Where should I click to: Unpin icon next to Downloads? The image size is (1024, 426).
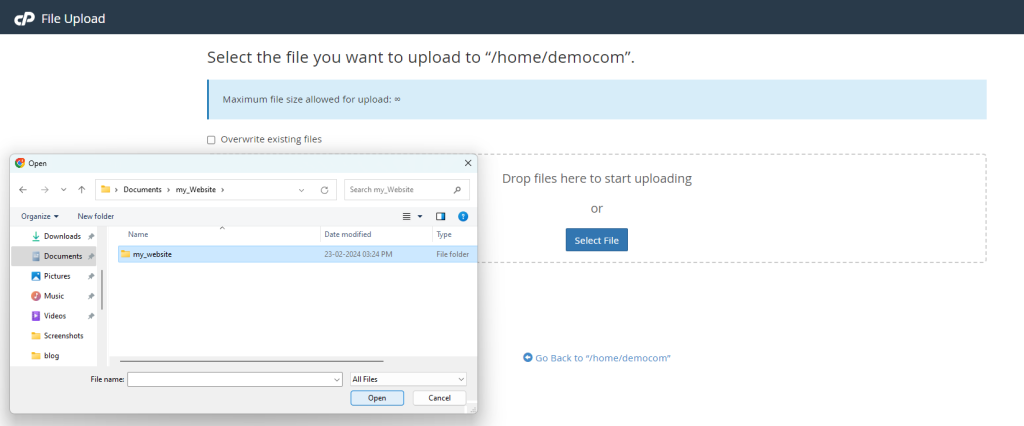coord(91,237)
